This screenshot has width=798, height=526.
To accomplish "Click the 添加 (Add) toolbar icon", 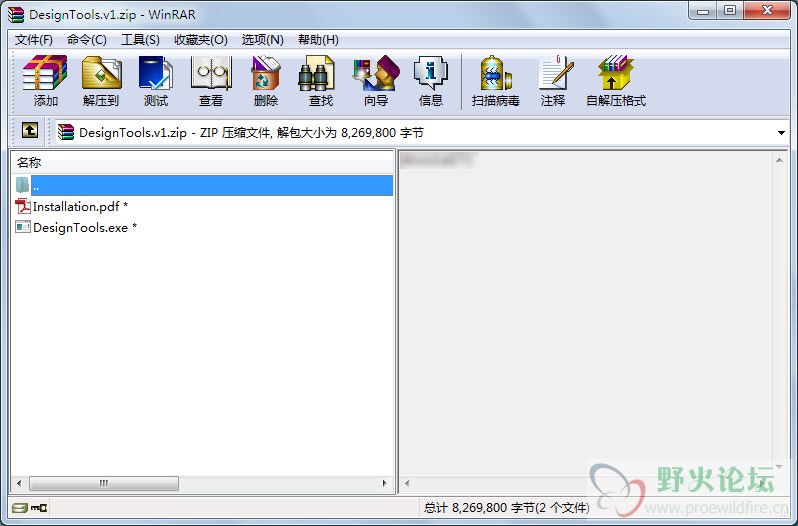I will click(x=45, y=81).
